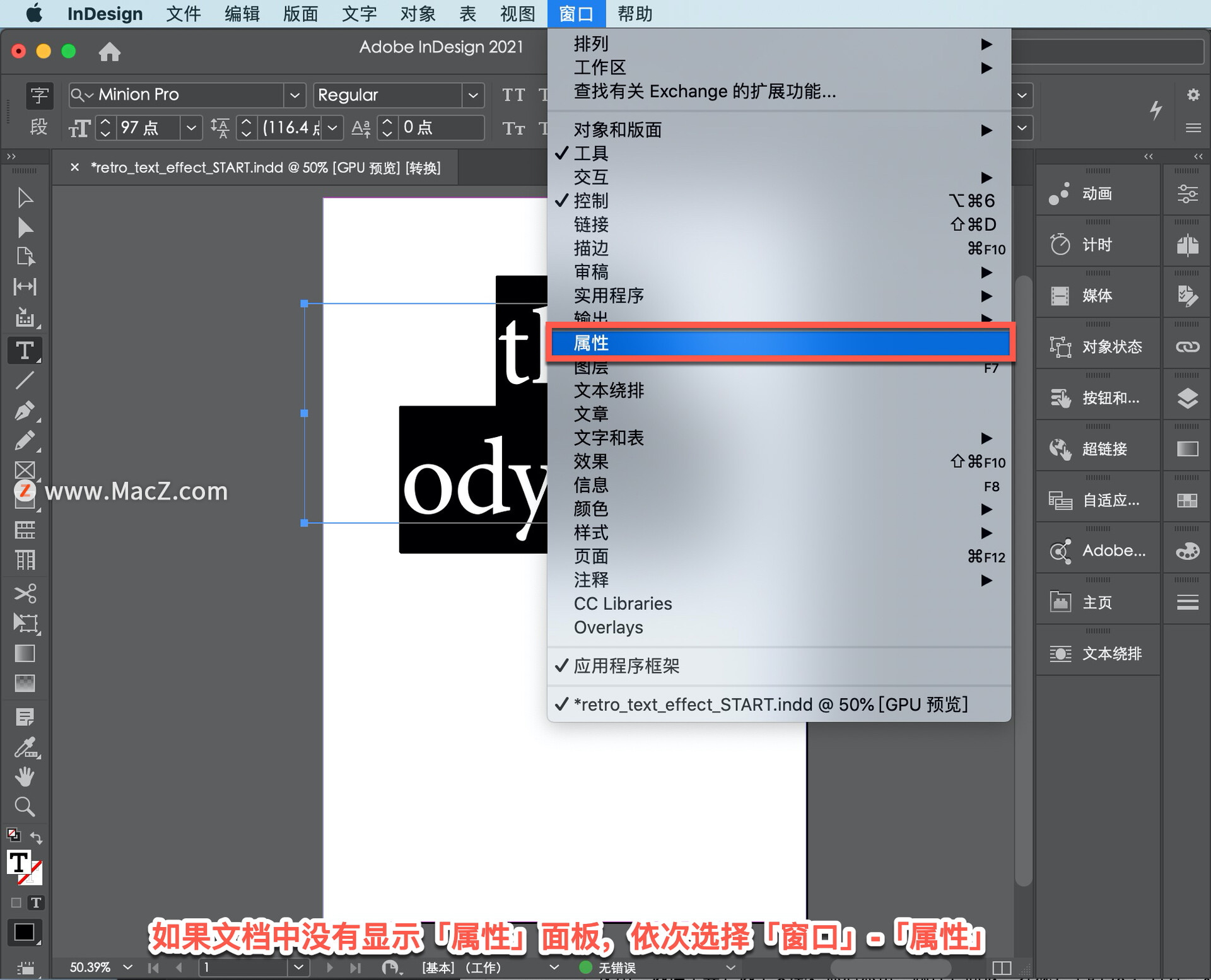Expand the 工作区 submenu
Screen dimensions: 1211x980
click(x=780, y=67)
